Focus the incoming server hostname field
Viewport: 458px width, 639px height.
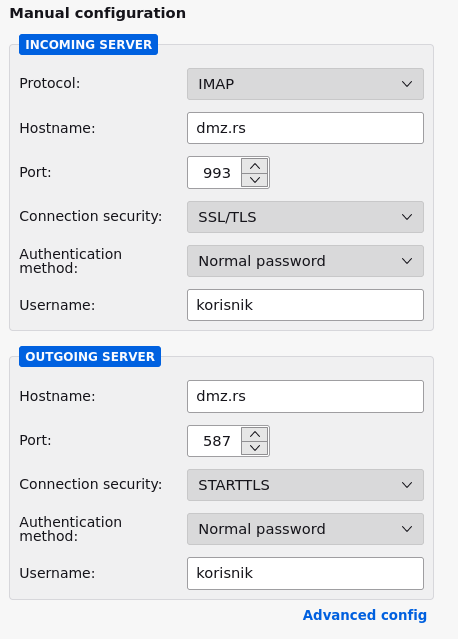pos(305,128)
